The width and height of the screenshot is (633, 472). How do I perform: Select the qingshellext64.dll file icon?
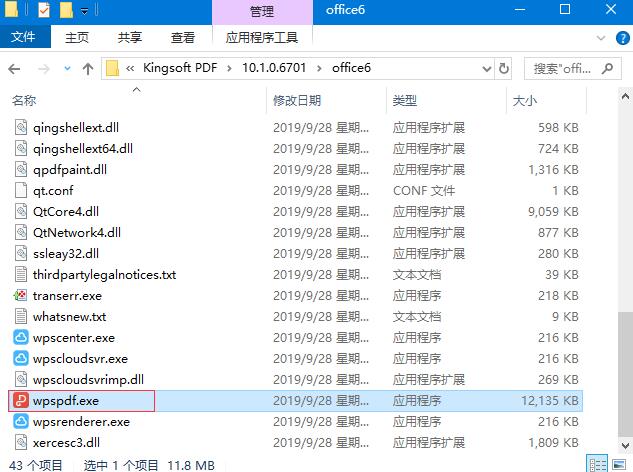coord(21,149)
